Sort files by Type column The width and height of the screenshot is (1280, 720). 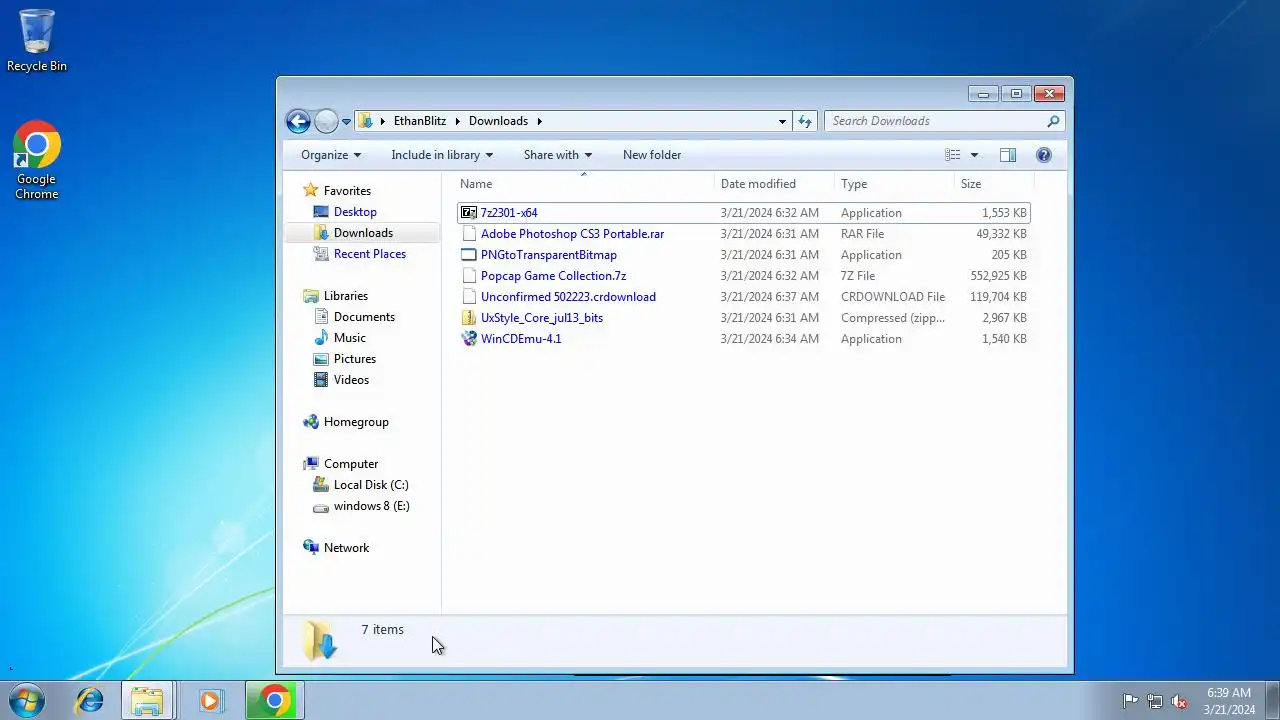coord(895,184)
